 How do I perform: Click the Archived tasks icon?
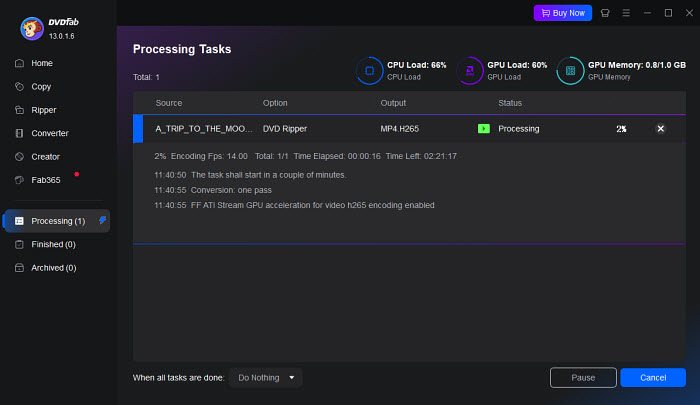tap(19, 268)
